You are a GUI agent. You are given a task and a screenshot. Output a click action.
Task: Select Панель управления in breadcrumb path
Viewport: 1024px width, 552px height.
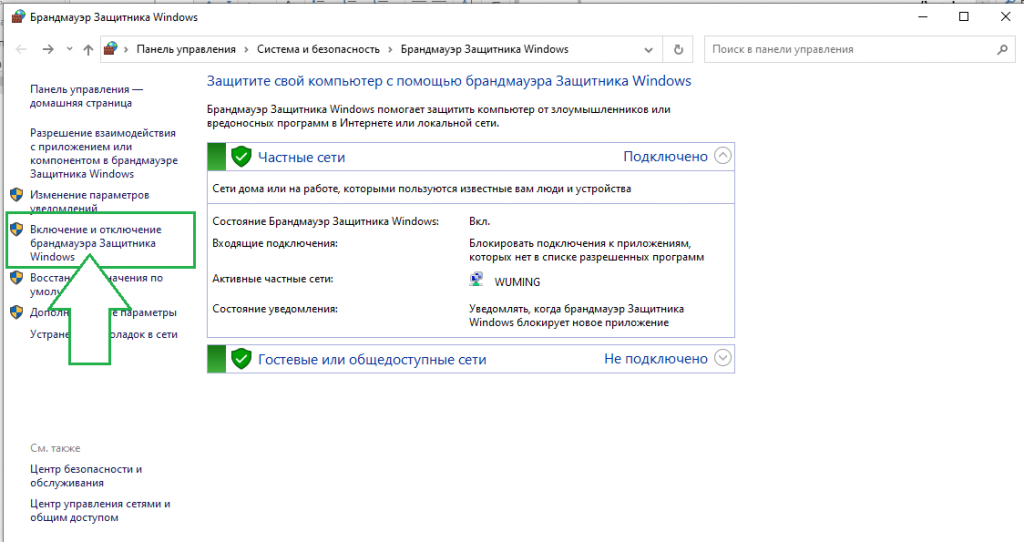click(x=185, y=49)
